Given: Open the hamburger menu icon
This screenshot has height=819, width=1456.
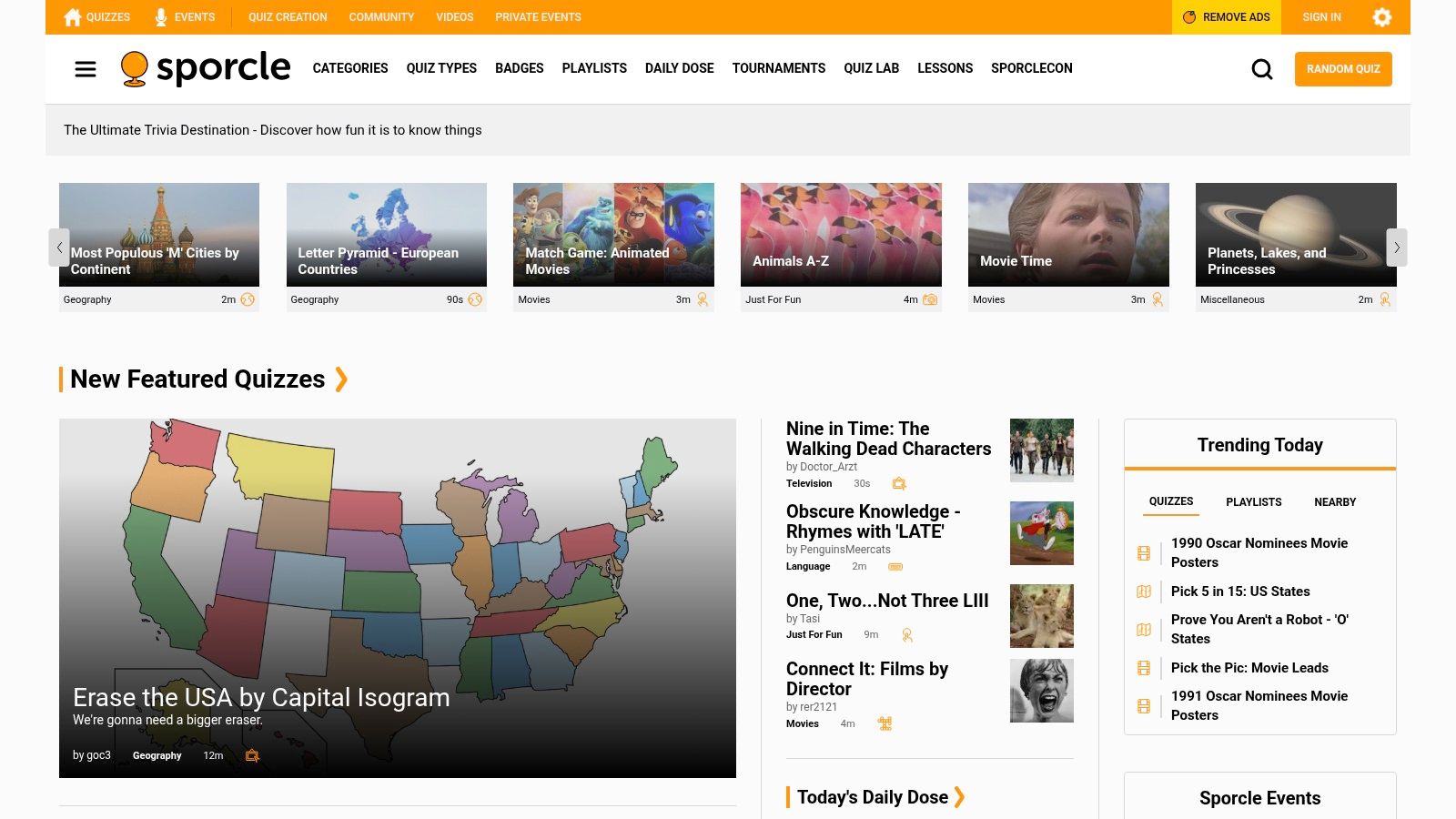Looking at the screenshot, I should coord(86,69).
